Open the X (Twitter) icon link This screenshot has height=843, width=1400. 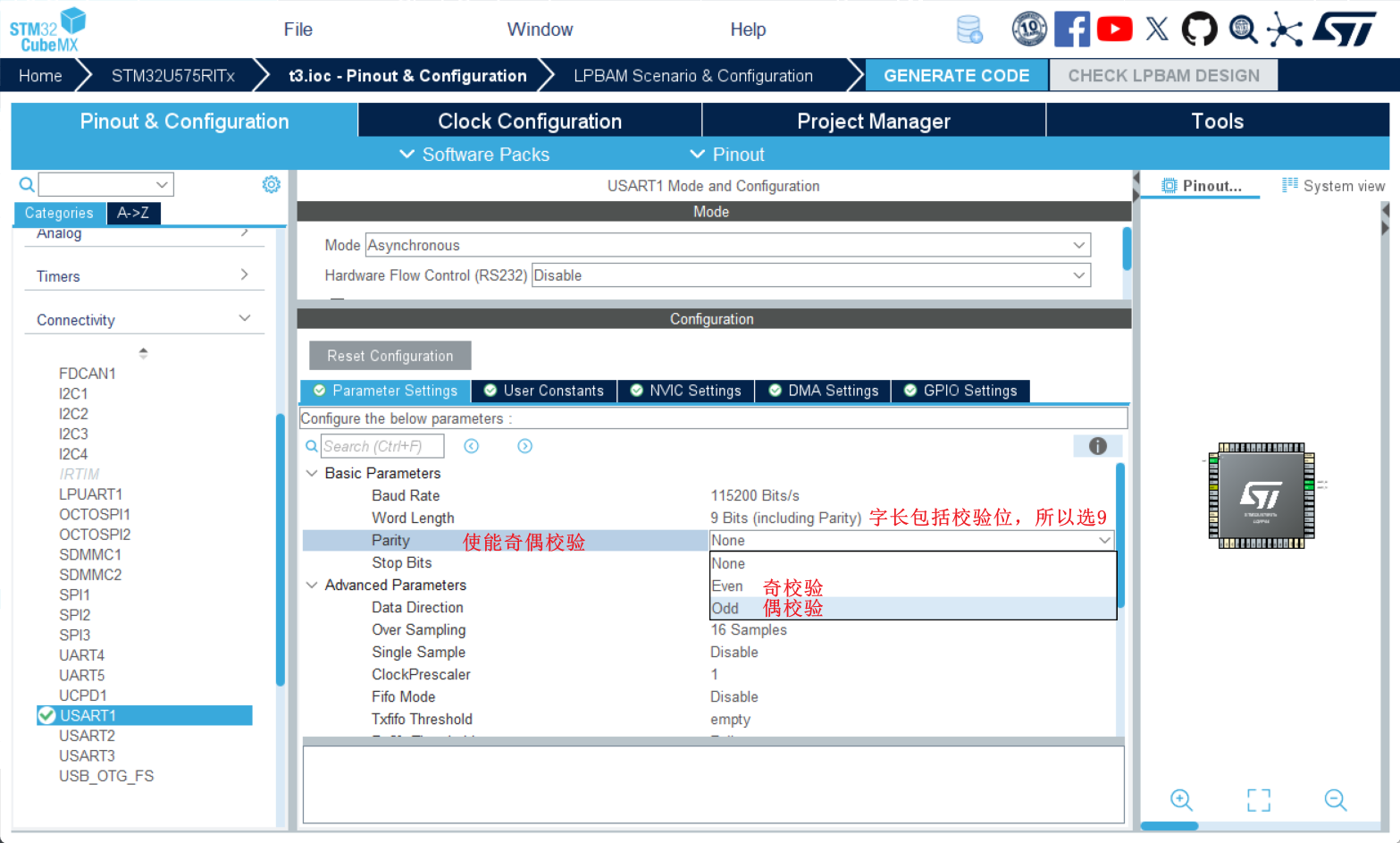[x=1157, y=30]
